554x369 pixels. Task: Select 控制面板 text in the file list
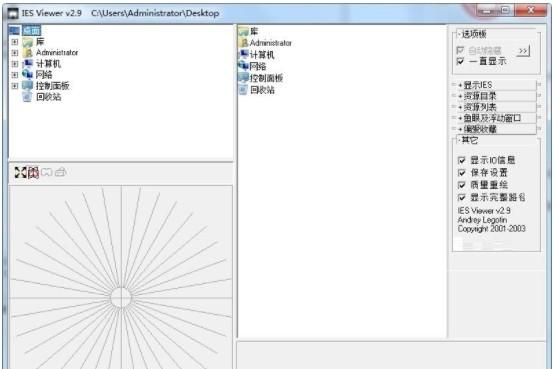[x=266, y=78]
